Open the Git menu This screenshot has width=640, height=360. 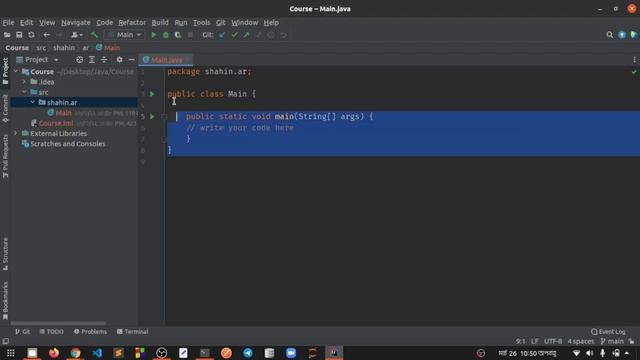221,22
